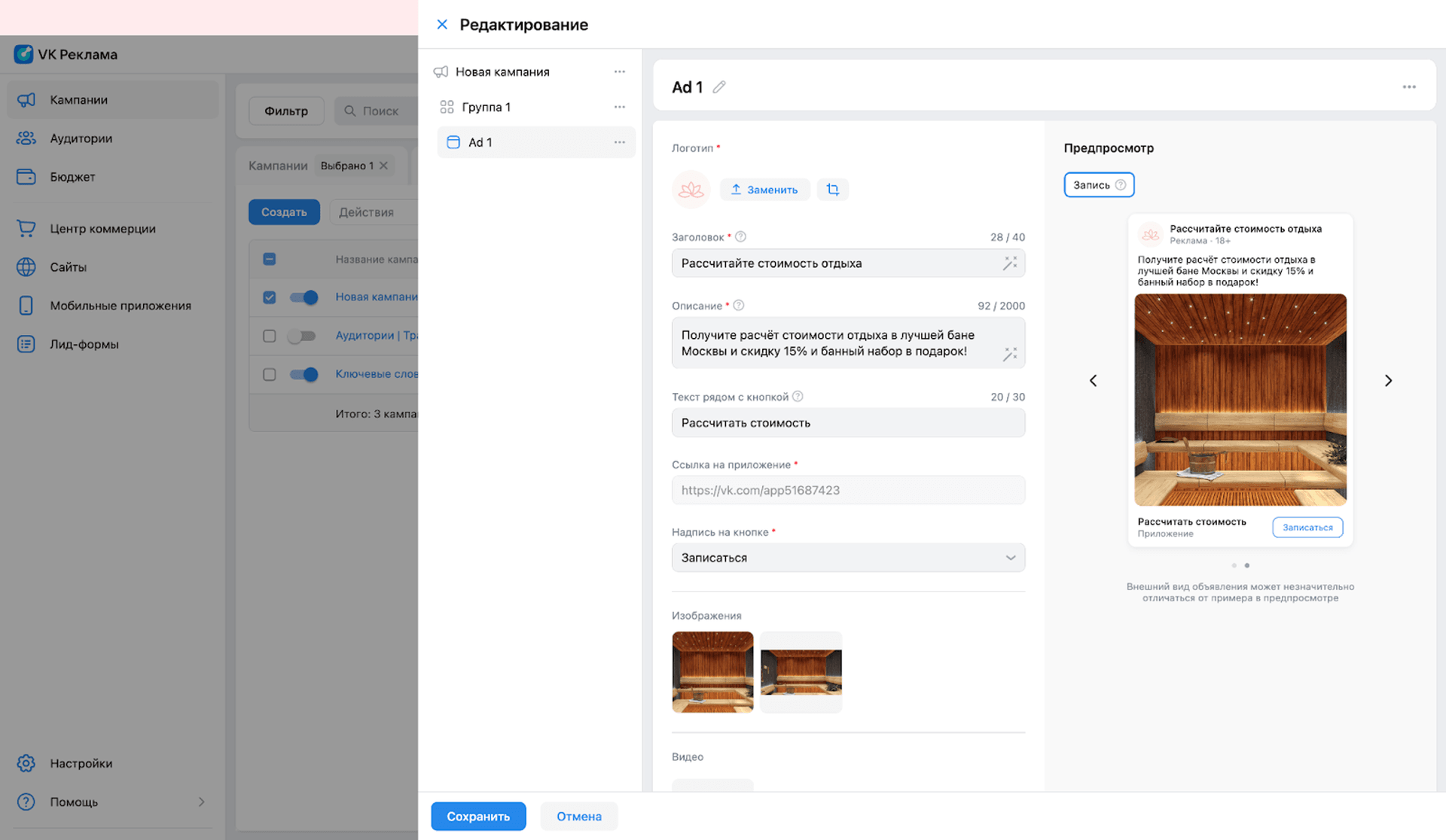
Task: Open the Надпись на кнопке dropdown
Action: click(x=848, y=558)
